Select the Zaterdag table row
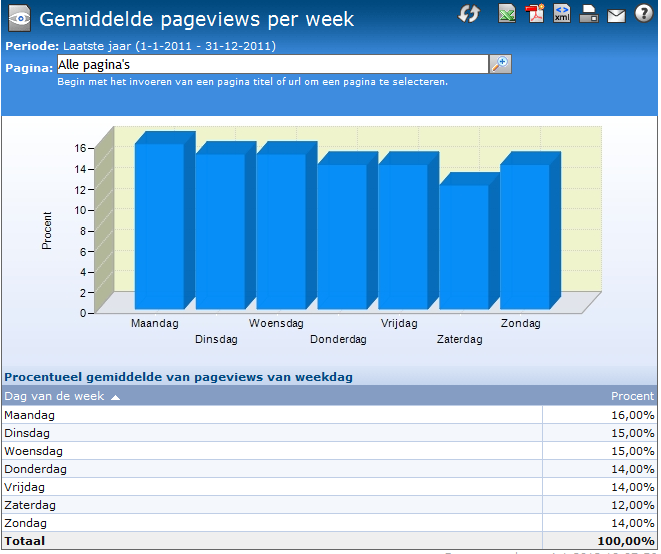This screenshot has width=661, height=554. 330,505
